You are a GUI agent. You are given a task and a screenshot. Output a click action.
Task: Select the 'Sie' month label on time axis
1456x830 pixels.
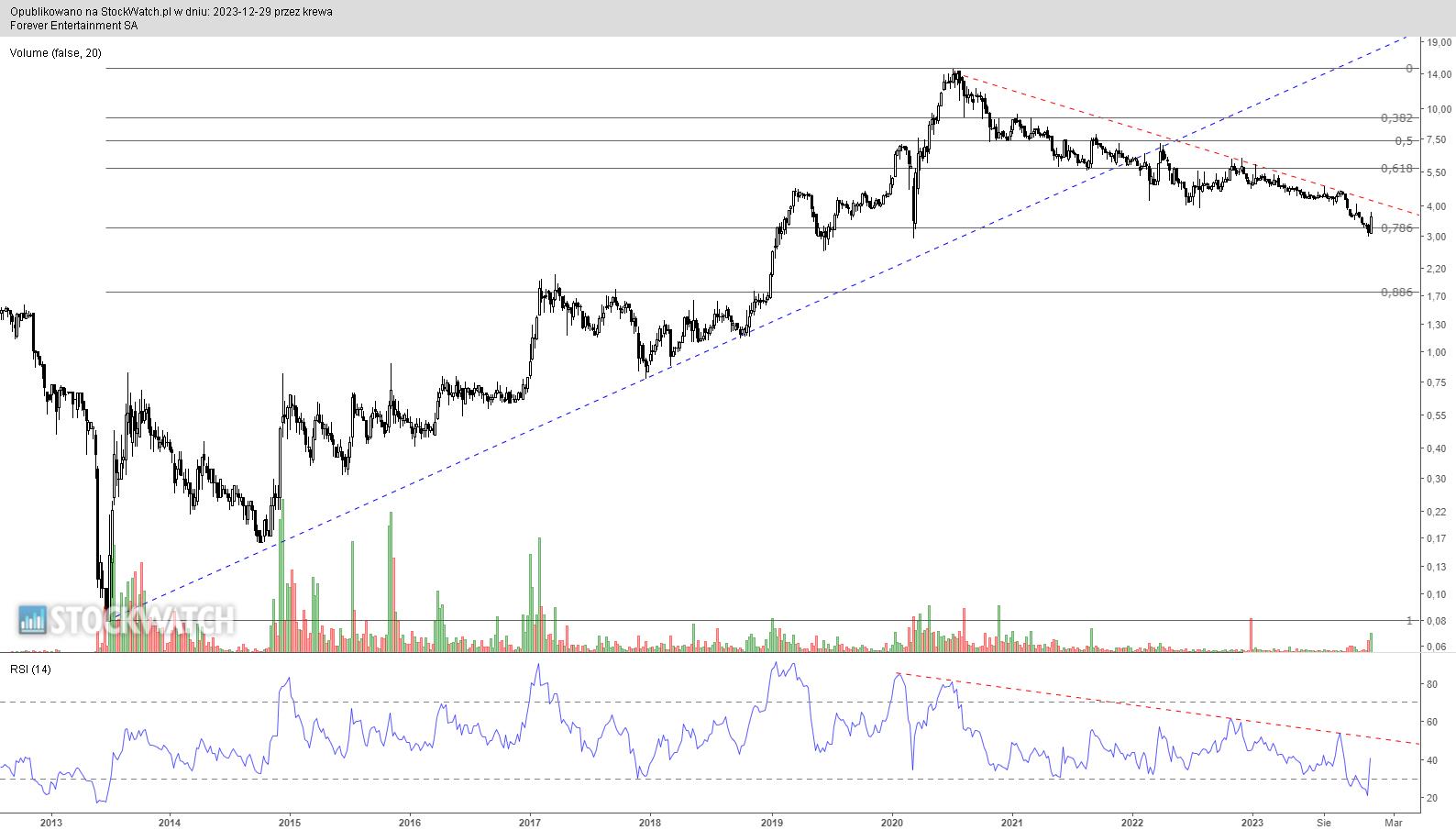click(1323, 822)
